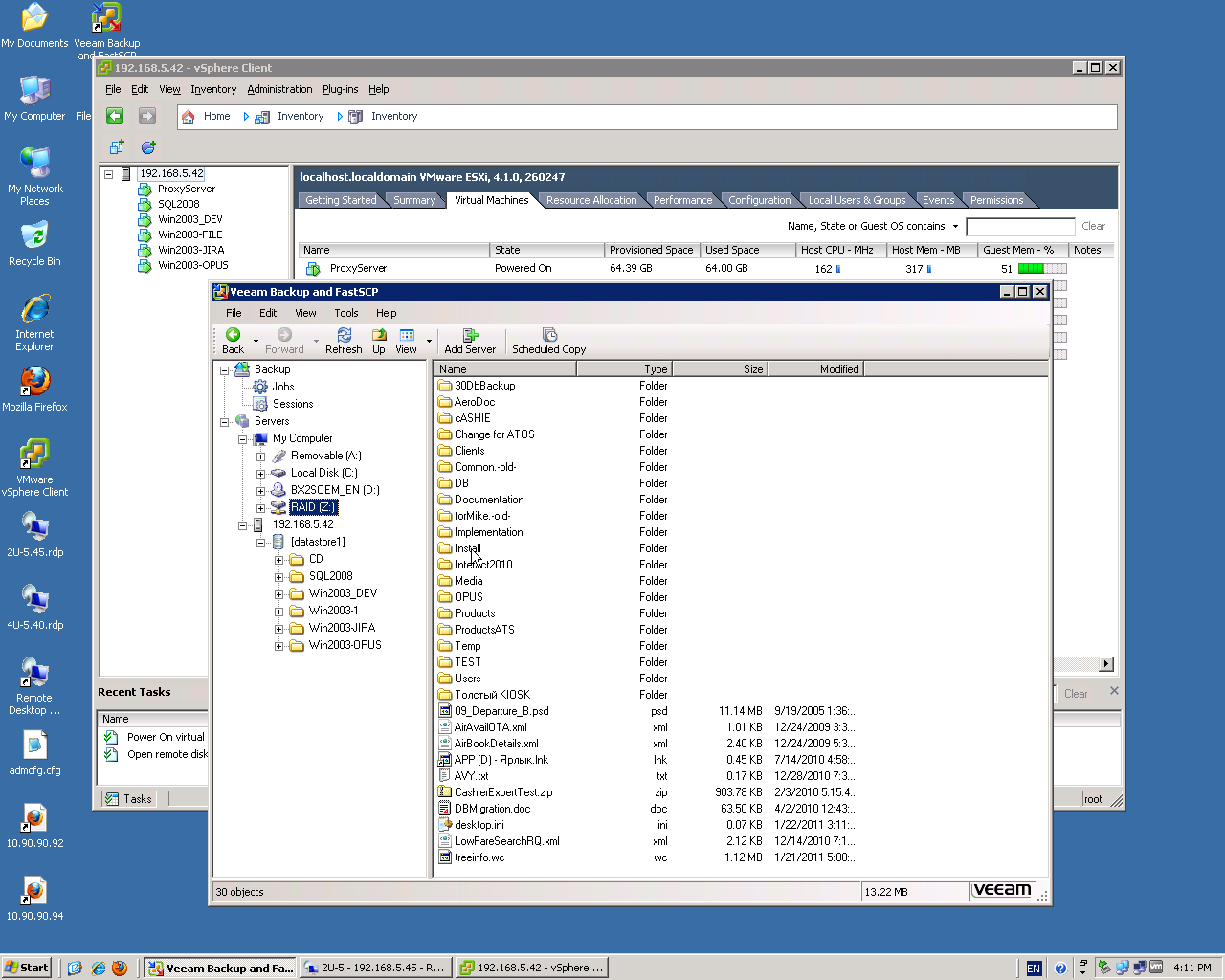Click language indicator EN in taskbar
This screenshot has height=980, width=1225.
(1034, 969)
